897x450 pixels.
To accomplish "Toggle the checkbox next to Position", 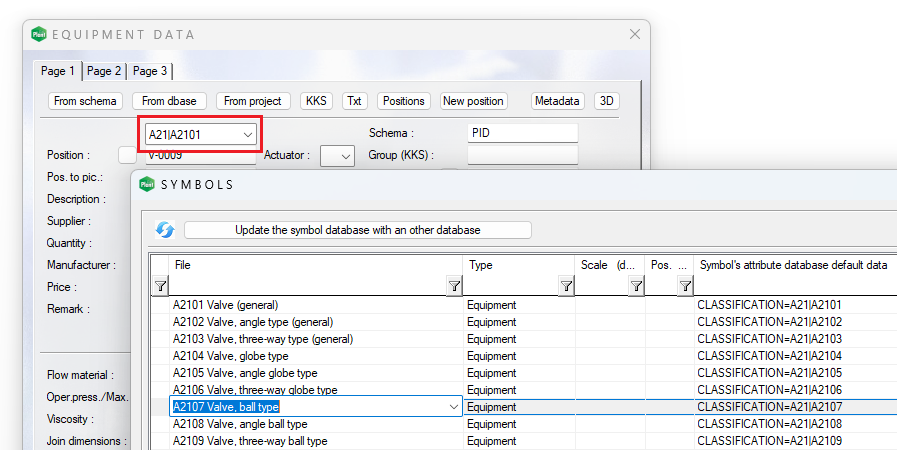I will [x=127, y=155].
